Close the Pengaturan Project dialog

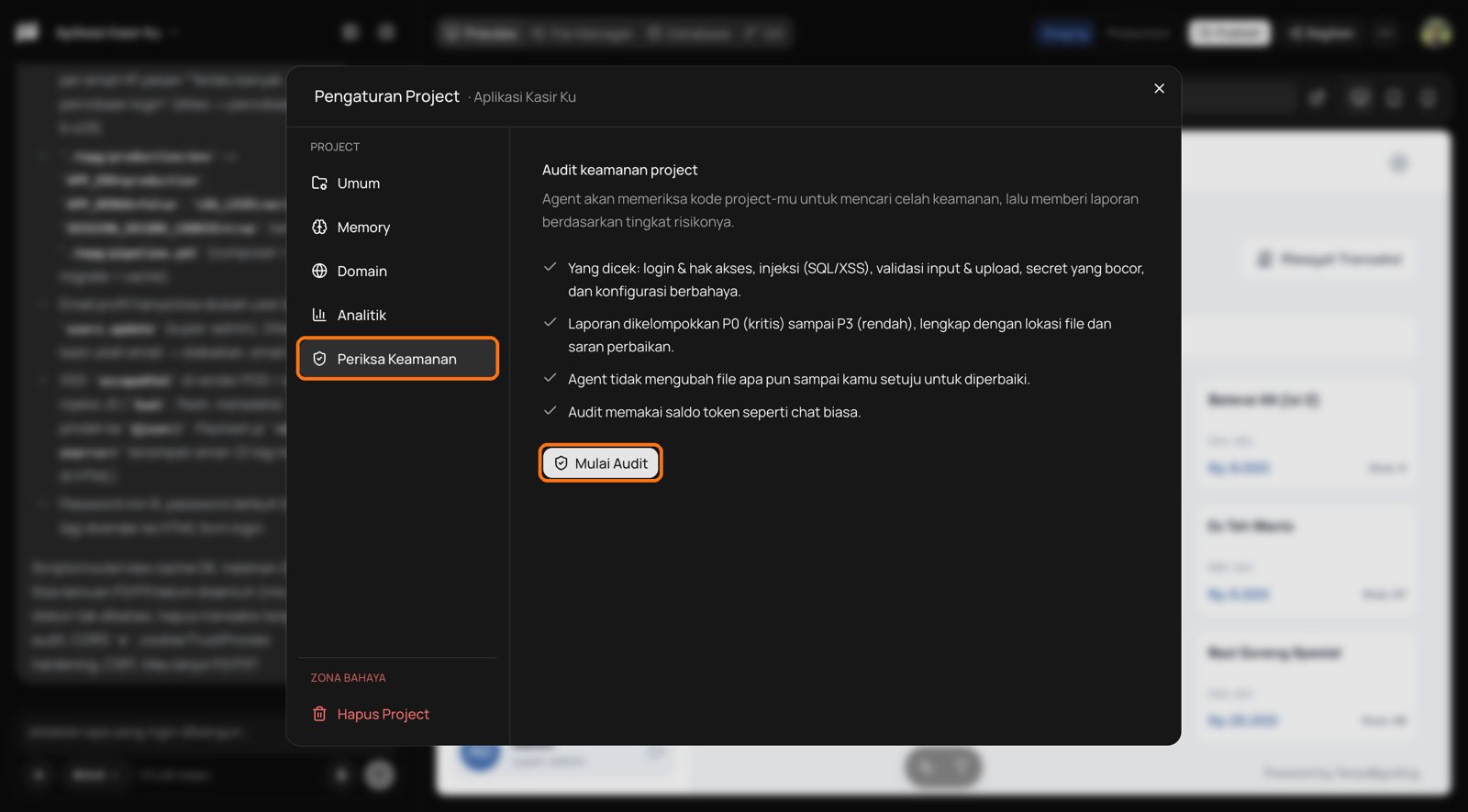click(x=1159, y=88)
